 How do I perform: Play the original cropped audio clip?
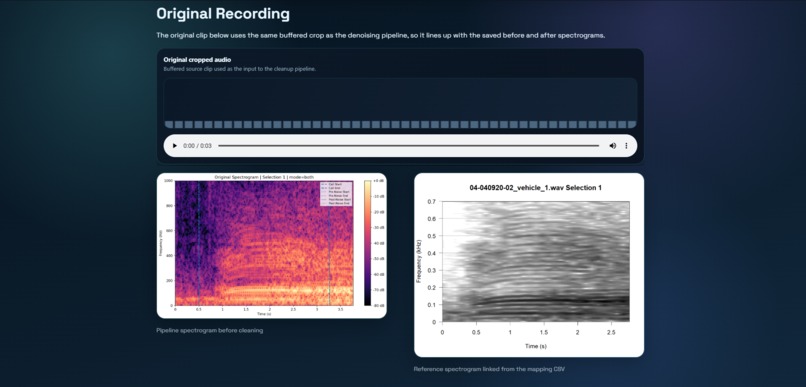pos(175,146)
